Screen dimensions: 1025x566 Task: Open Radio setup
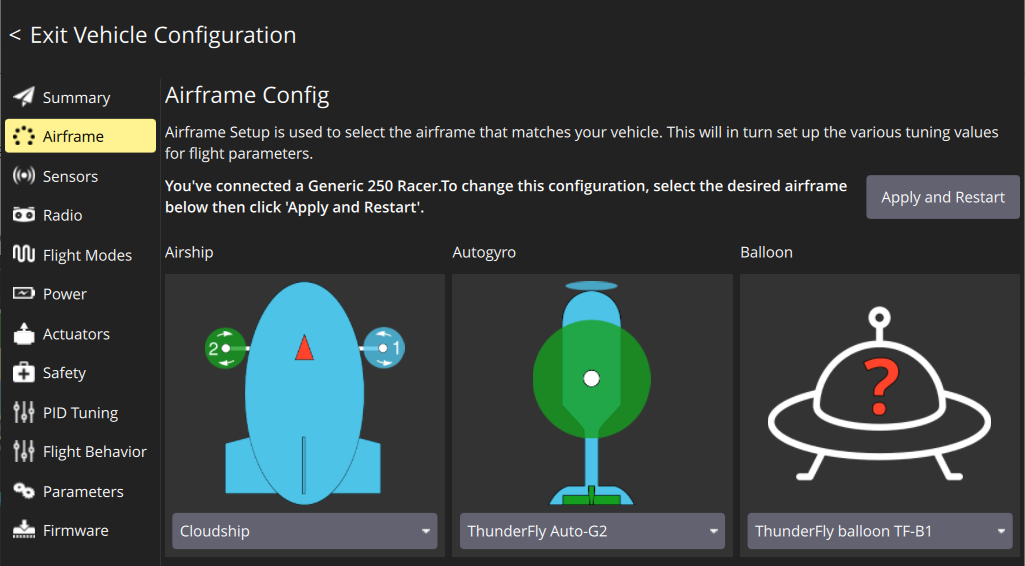[80, 215]
